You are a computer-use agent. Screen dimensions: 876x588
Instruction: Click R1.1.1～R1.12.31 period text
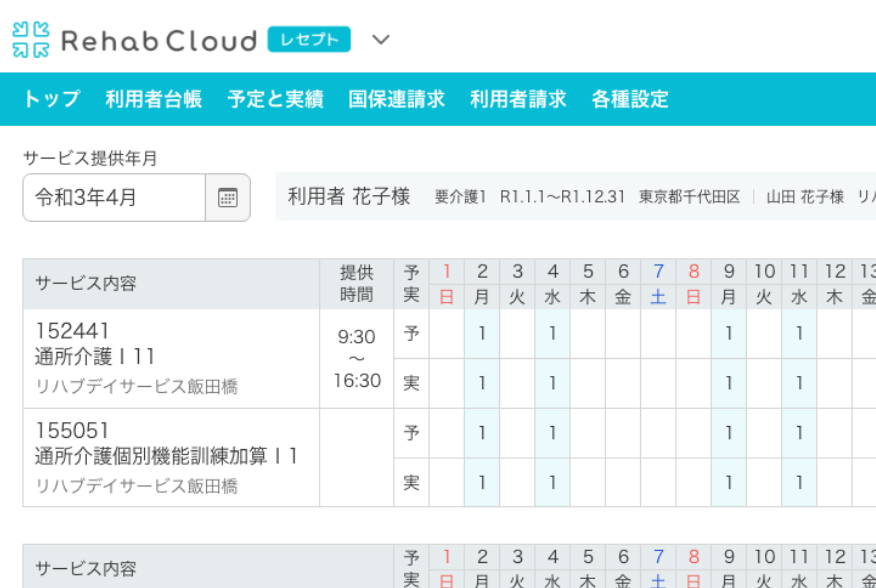pyautogui.click(x=562, y=197)
